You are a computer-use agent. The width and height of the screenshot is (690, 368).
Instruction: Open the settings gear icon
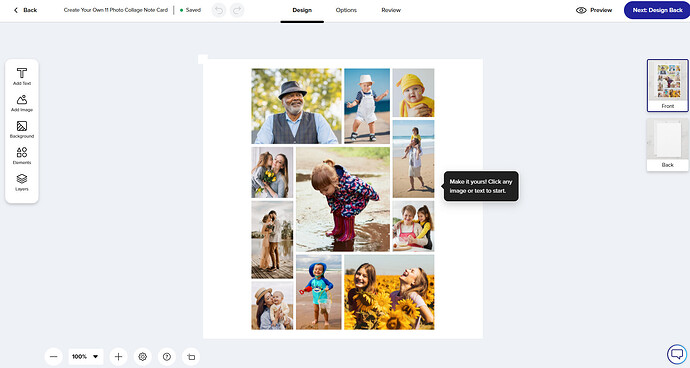coord(142,357)
